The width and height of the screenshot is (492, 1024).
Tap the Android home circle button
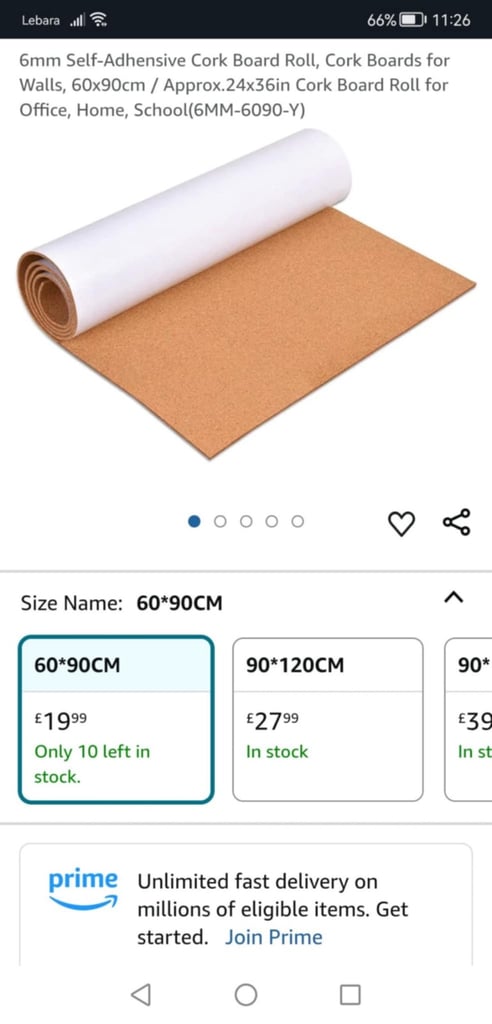pyautogui.click(x=246, y=995)
